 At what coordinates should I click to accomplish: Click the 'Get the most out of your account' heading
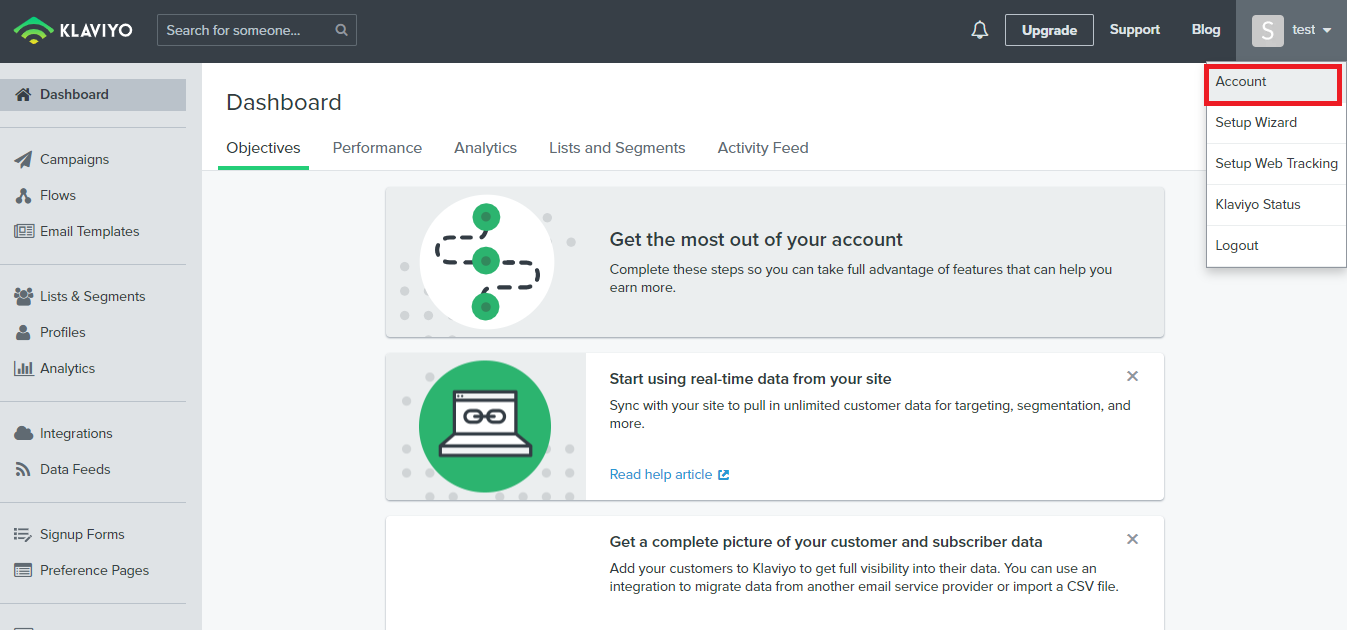[756, 240]
